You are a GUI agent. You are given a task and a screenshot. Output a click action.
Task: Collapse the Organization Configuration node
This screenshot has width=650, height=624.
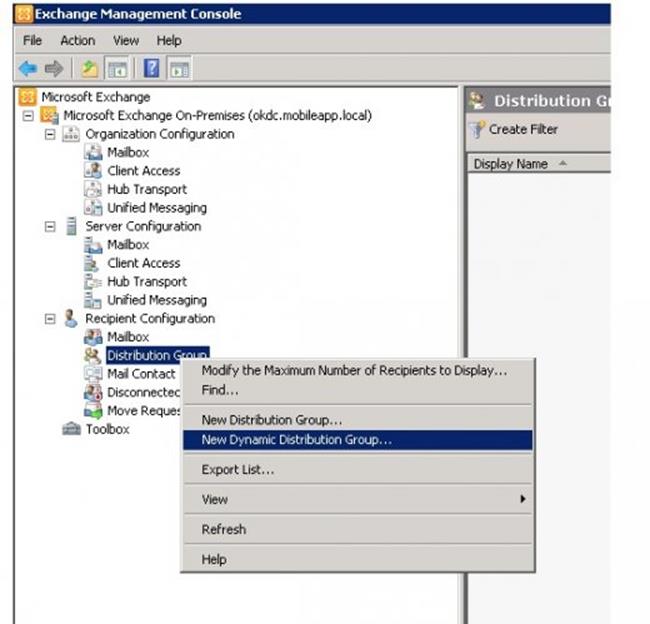(x=50, y=134)
